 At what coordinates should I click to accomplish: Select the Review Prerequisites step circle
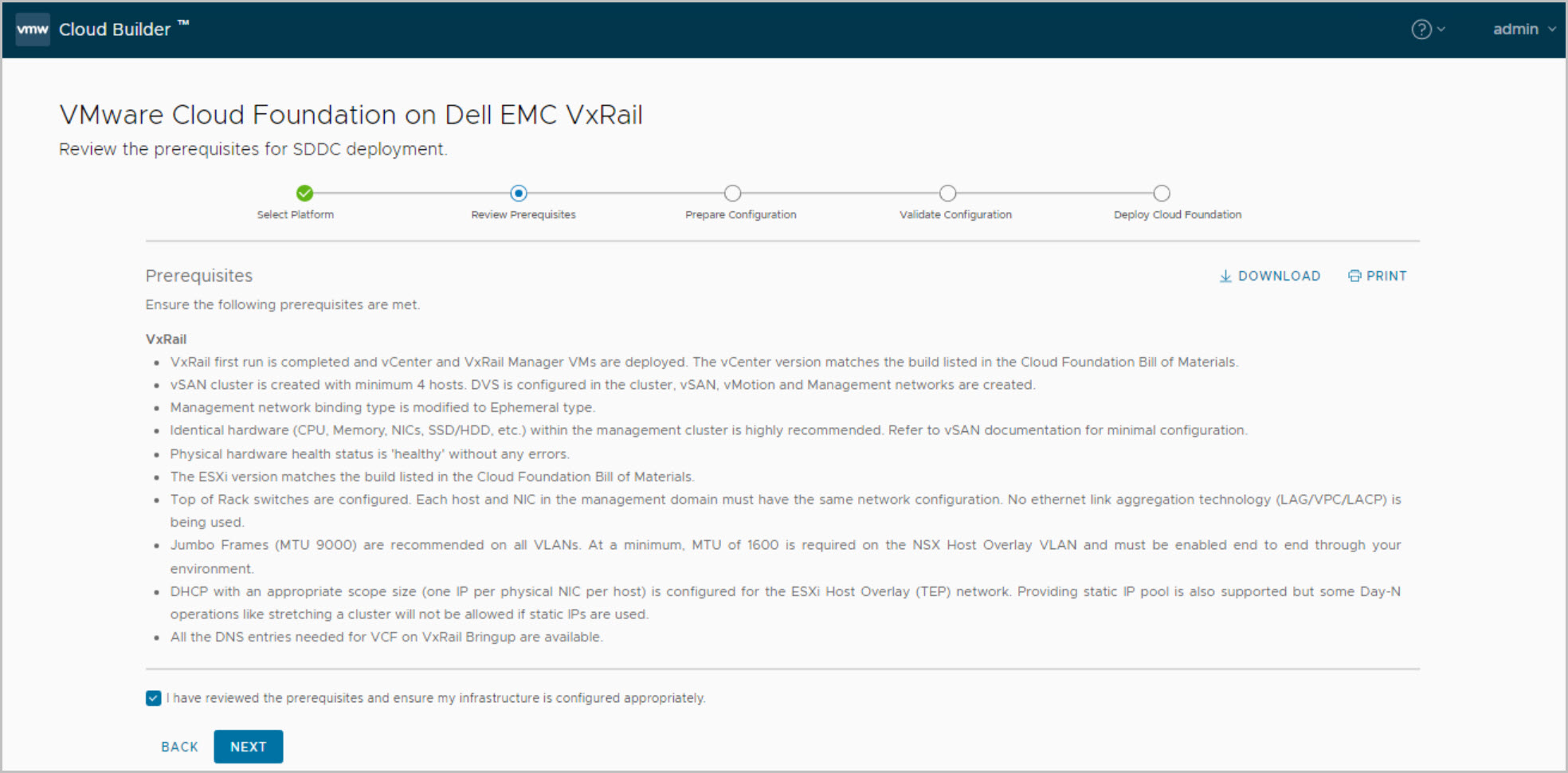tap(519, 193)
